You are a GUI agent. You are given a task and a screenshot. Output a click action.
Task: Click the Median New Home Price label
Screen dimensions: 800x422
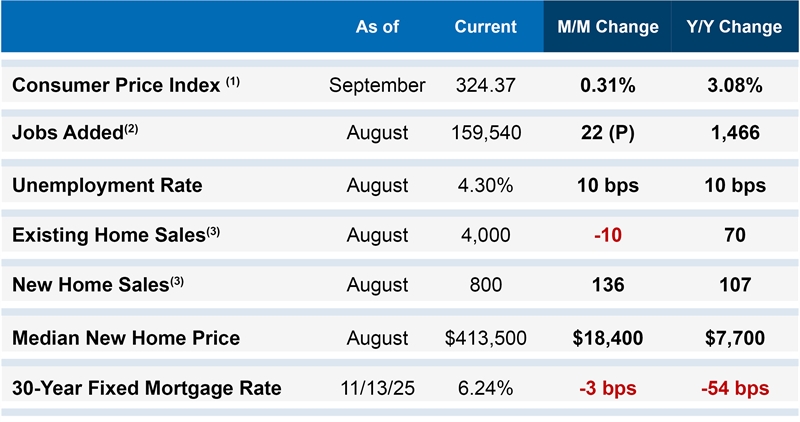point(126,338)
